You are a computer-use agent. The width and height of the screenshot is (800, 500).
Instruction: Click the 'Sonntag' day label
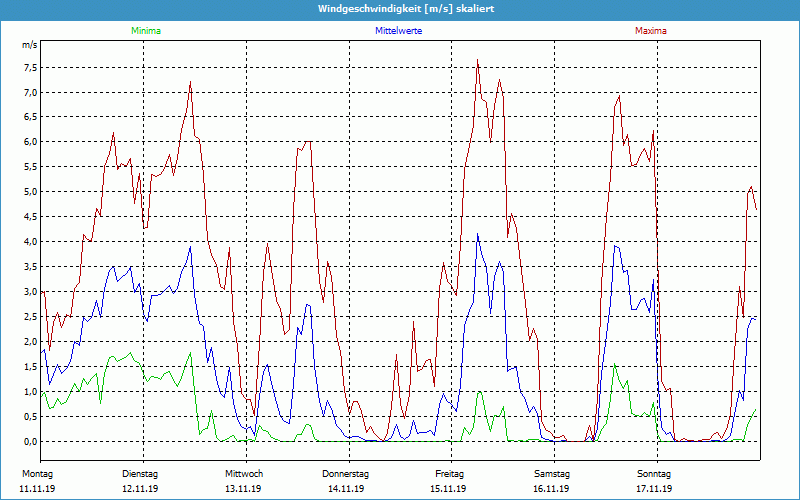(x=654, y=474)
